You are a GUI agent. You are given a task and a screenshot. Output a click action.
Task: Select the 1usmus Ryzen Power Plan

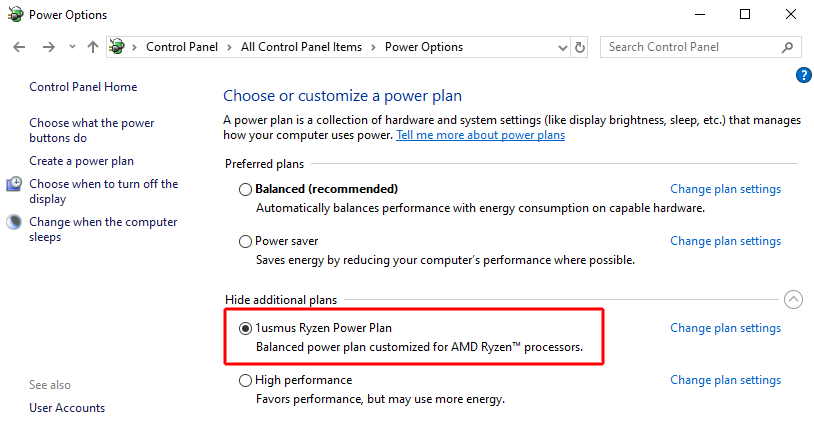coord(246,328)
